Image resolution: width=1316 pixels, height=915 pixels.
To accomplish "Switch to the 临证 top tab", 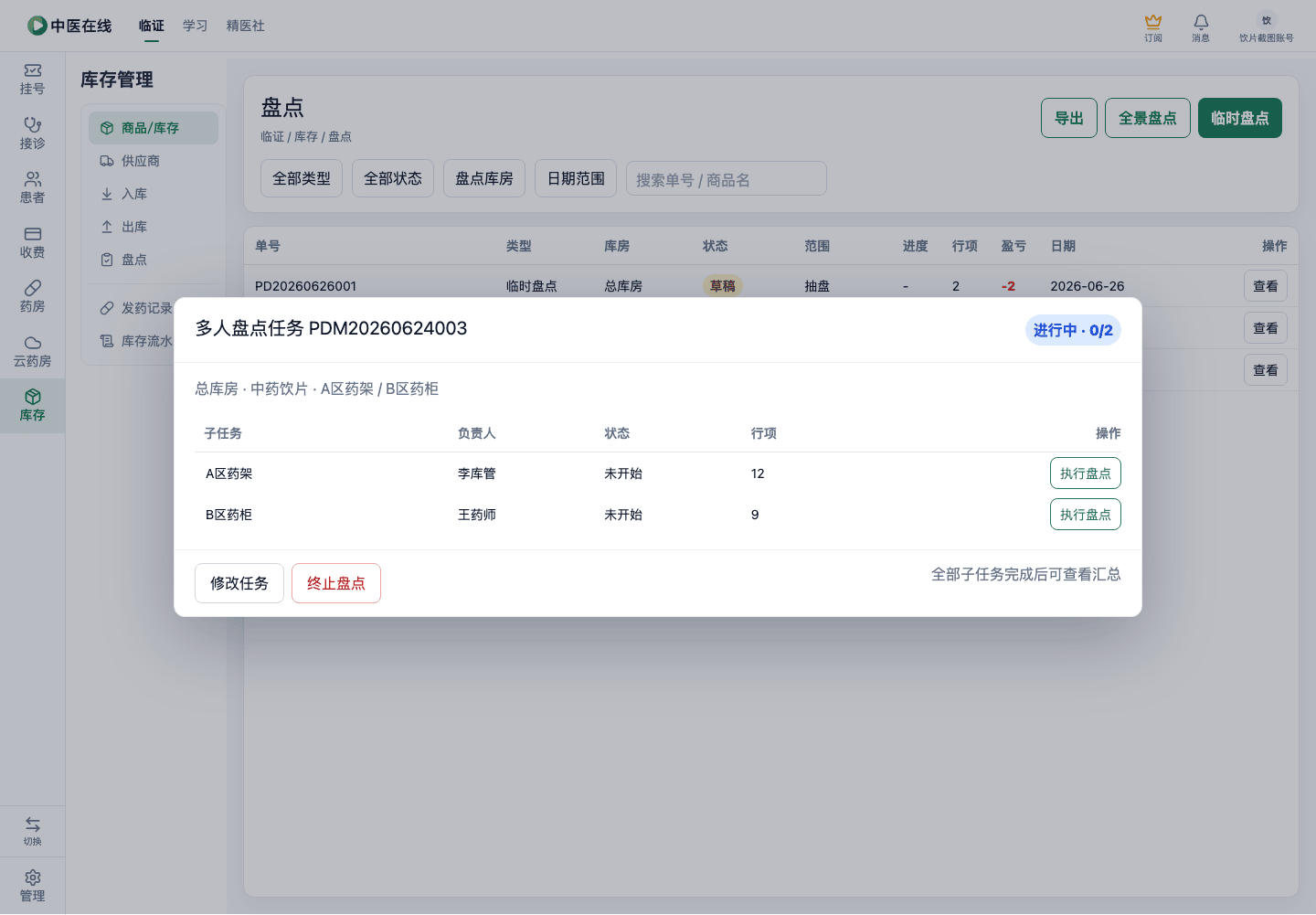I will (x=152, y=26).
